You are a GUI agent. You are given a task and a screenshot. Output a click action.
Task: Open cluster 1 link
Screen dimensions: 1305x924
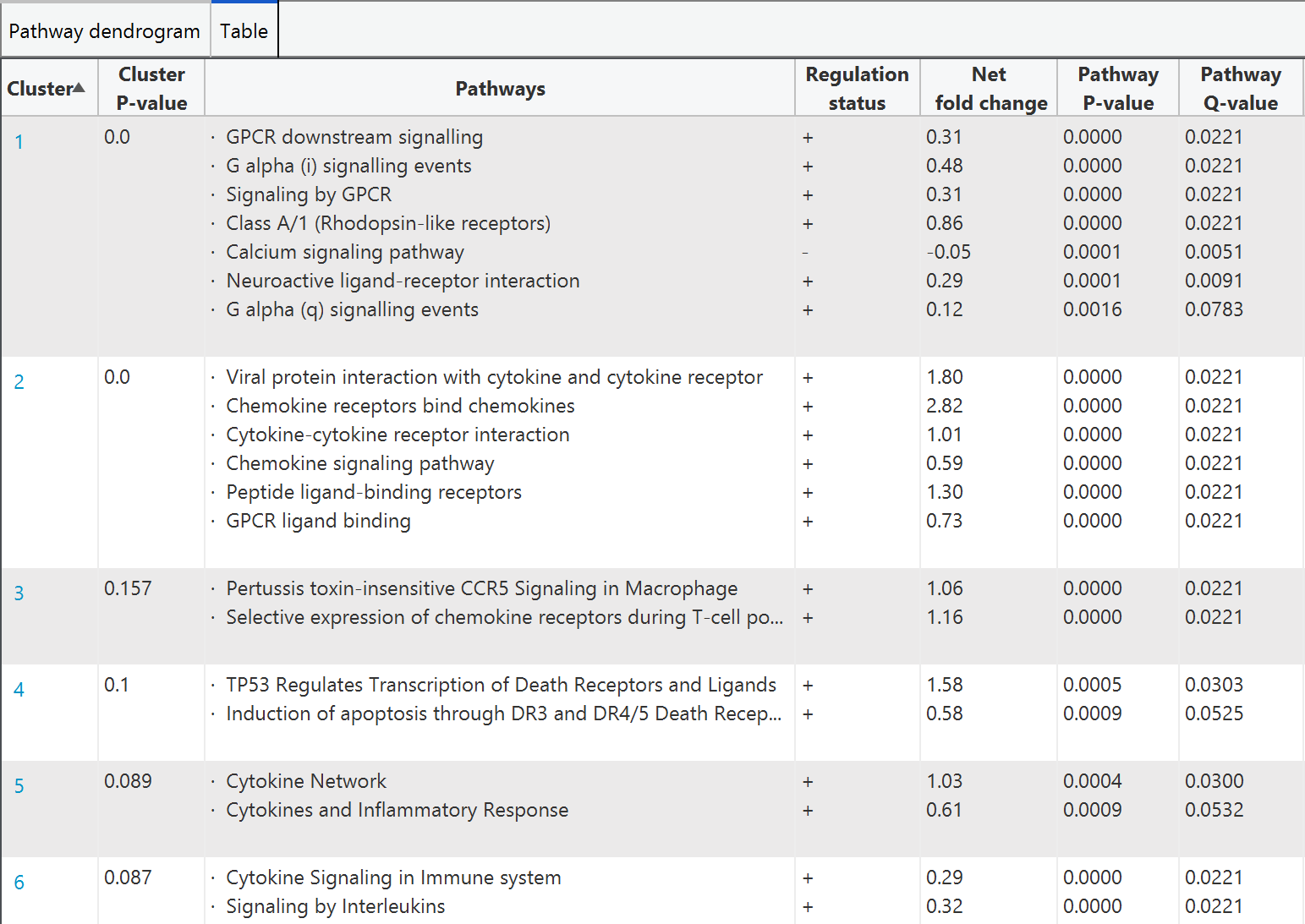click(19, 142)
